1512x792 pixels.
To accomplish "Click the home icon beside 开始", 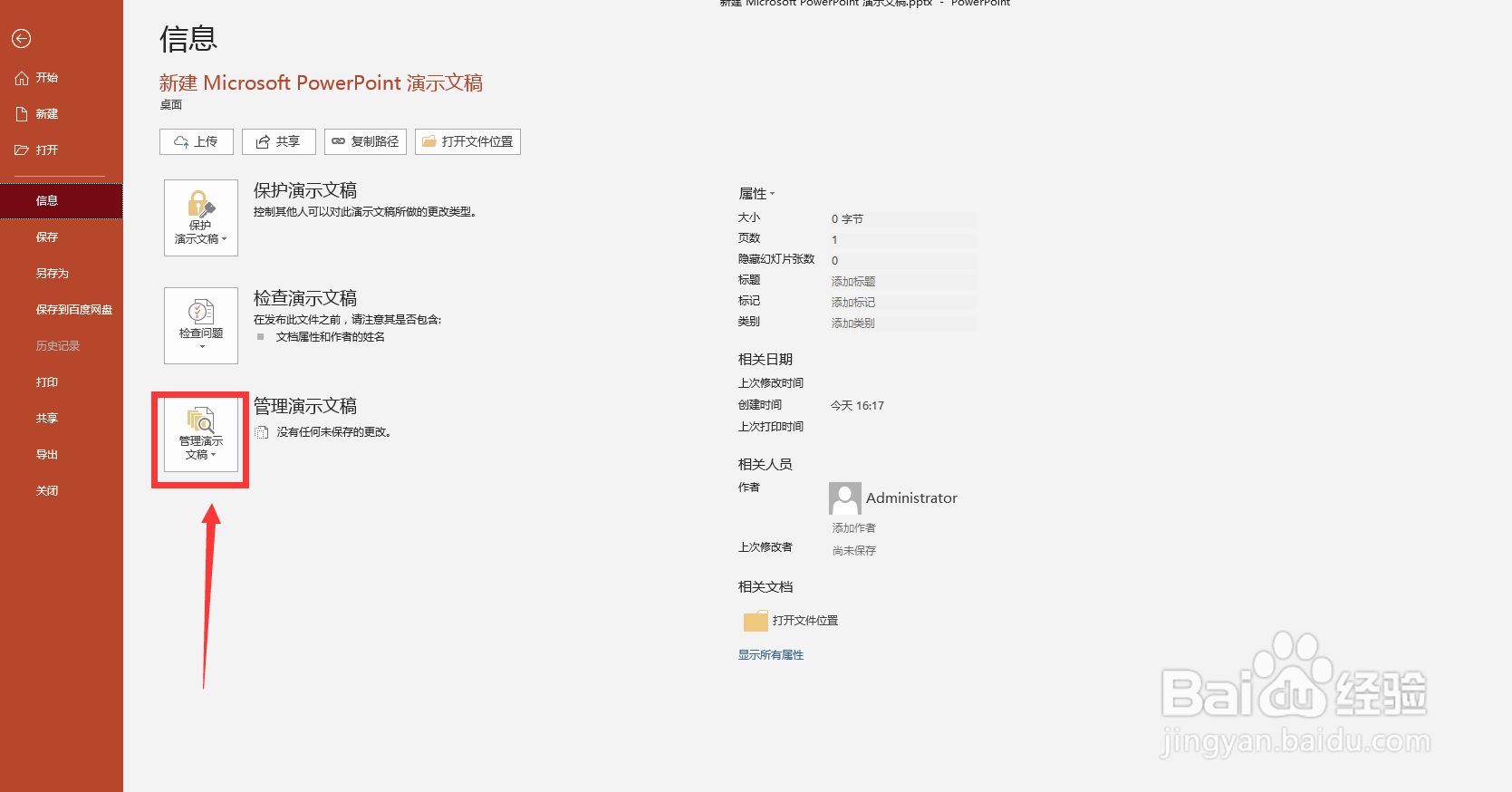I will coord(22,78).
